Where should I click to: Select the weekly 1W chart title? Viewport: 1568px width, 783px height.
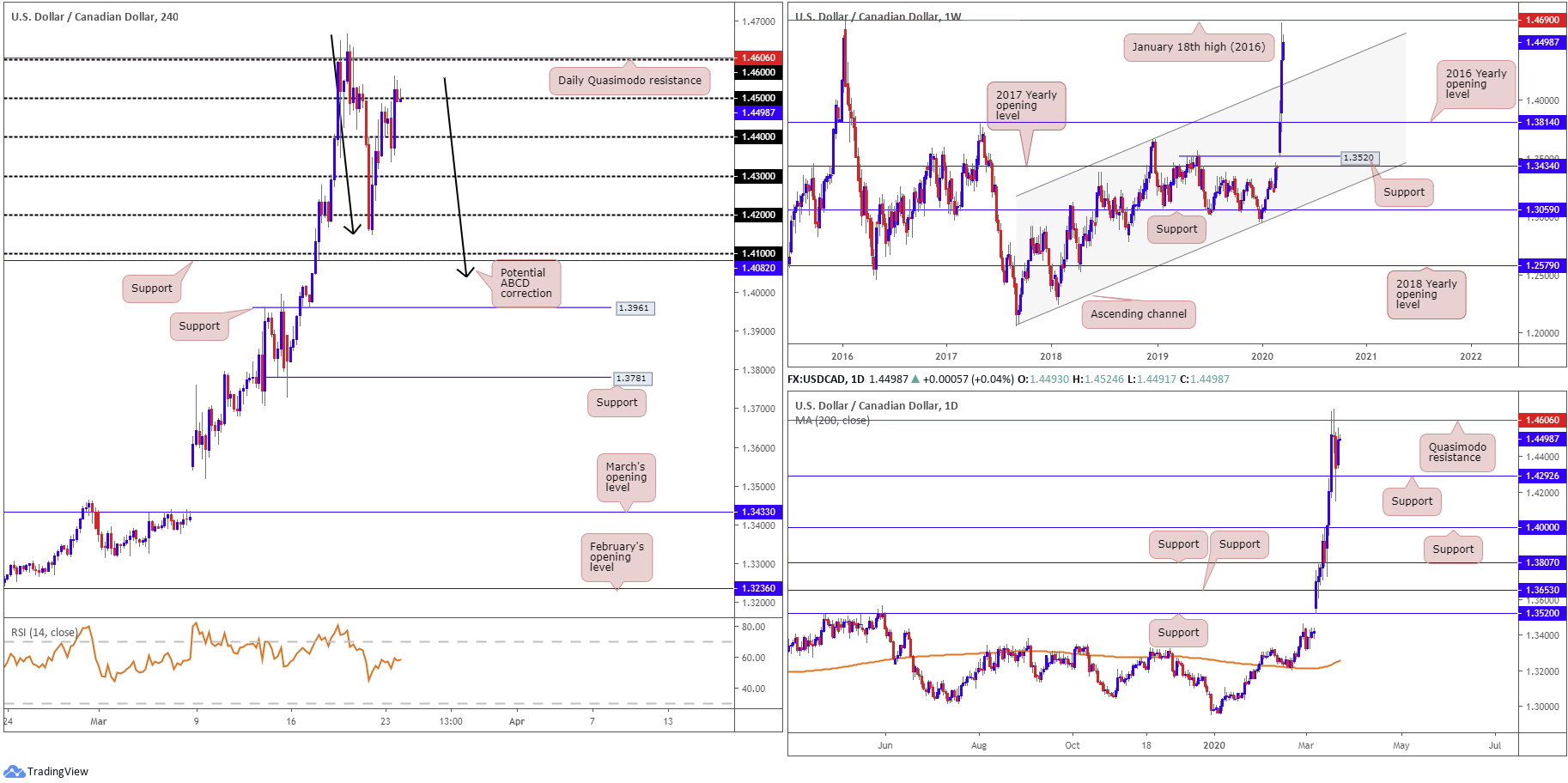tap(878, 16)
